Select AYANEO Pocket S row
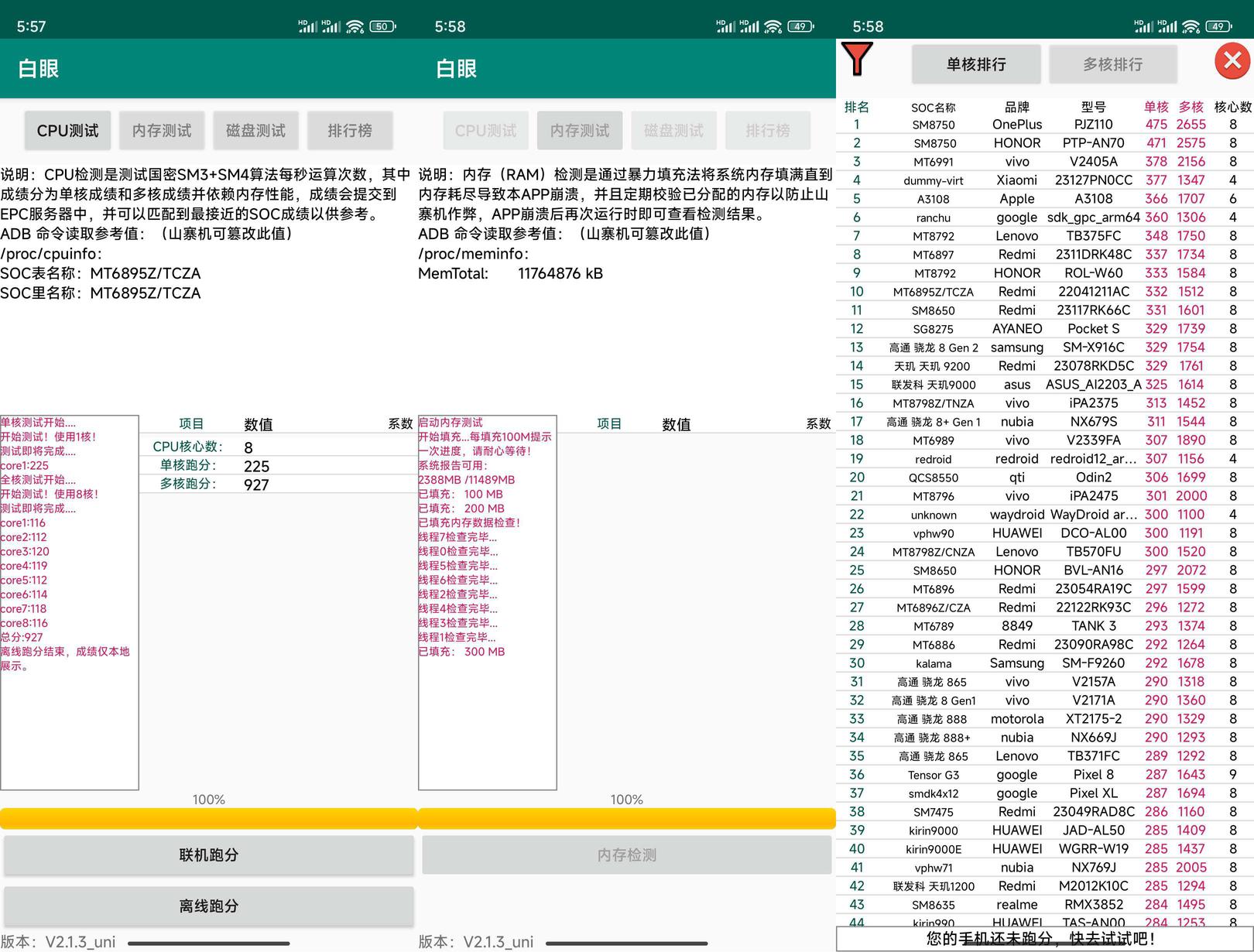 [x=1045, y=329]
